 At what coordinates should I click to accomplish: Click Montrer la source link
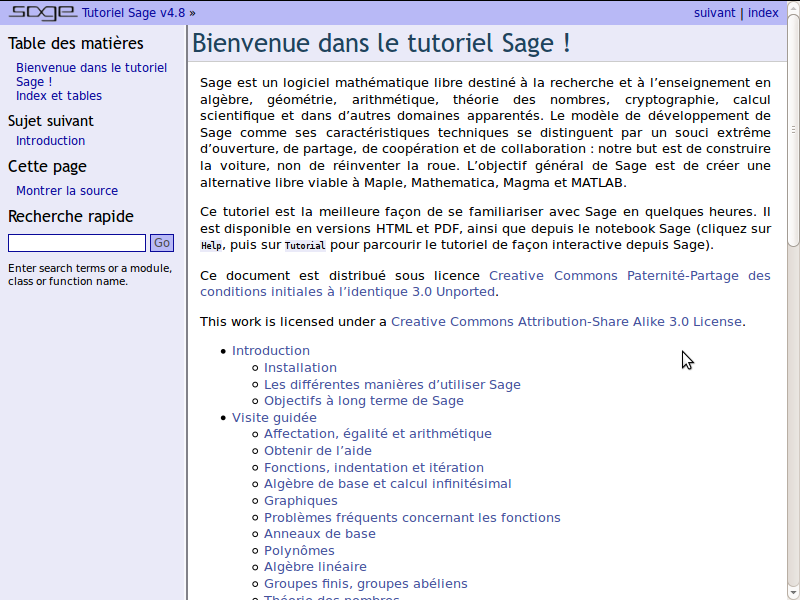pos(66,191)
